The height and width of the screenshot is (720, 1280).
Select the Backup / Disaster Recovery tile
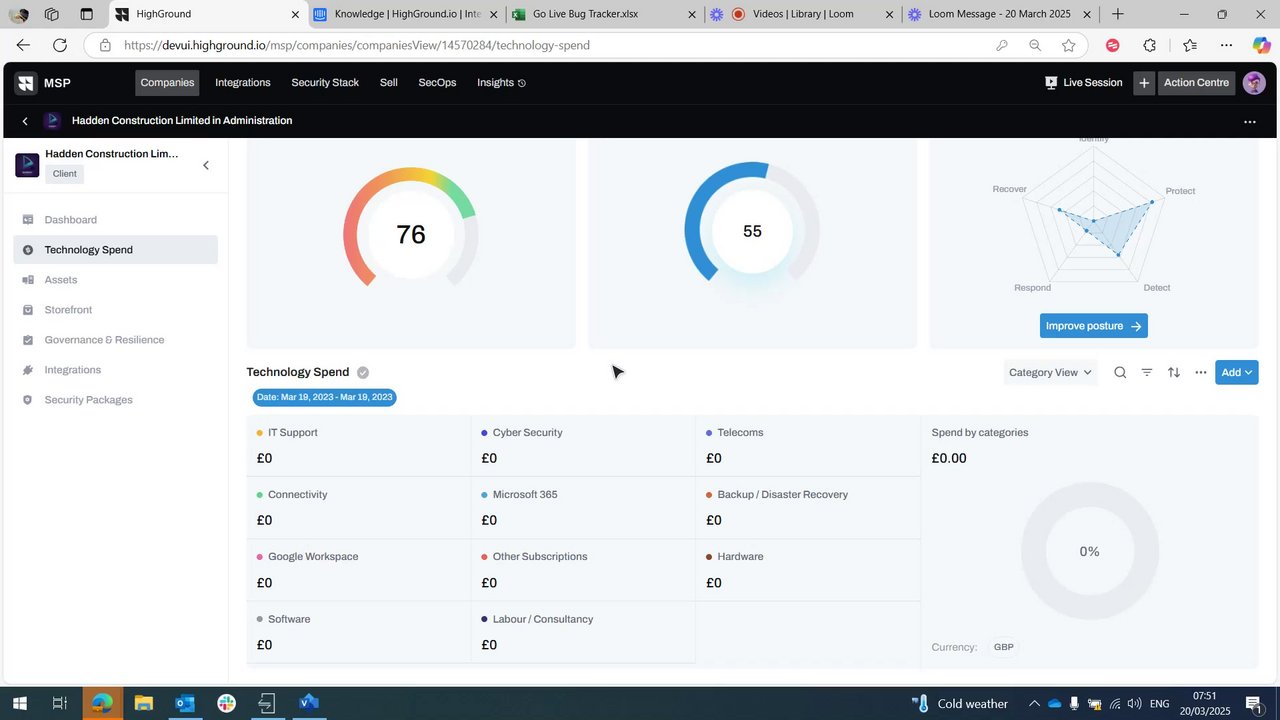pos(808,507)
